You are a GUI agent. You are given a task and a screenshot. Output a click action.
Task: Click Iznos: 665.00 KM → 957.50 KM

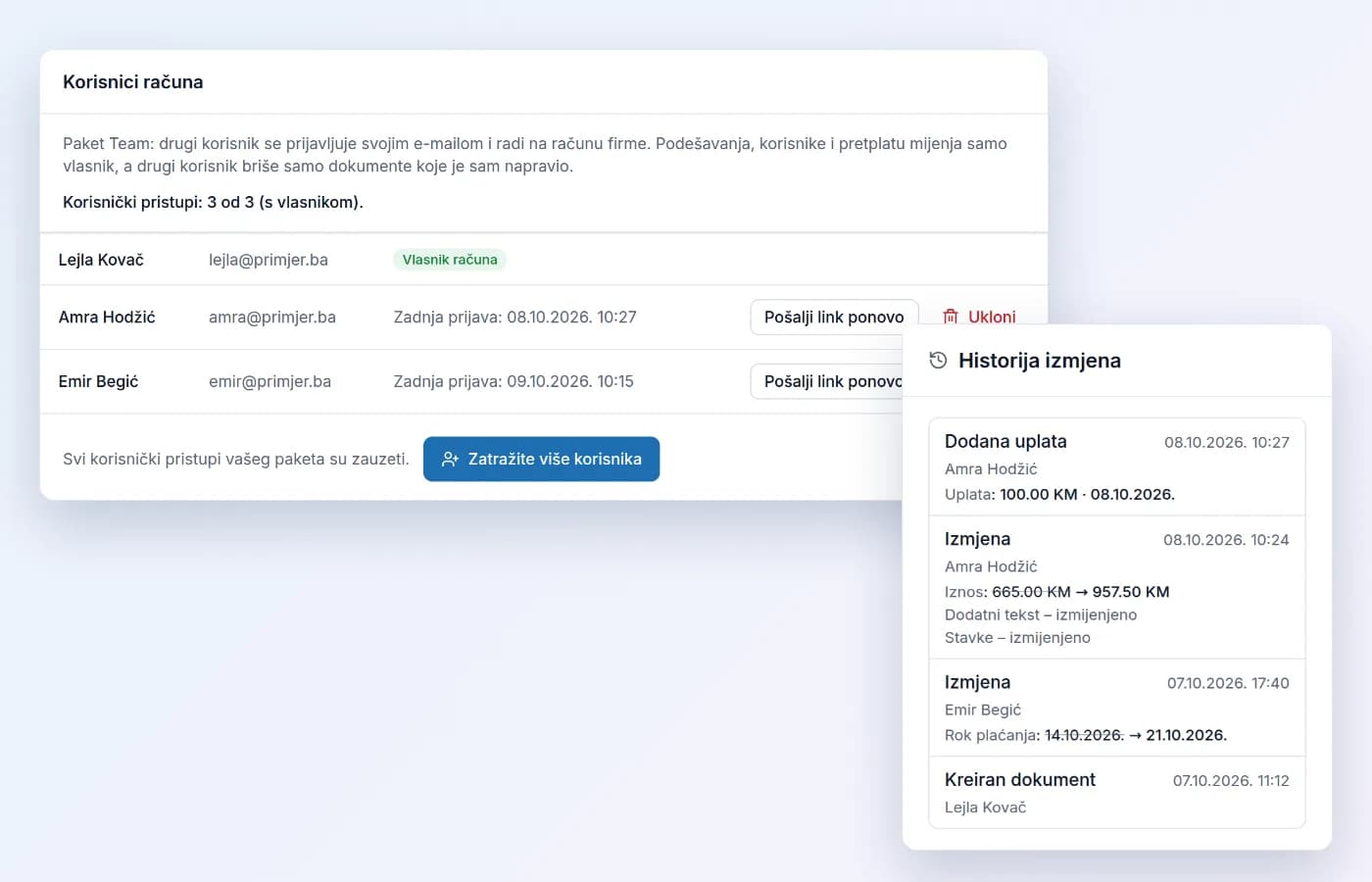click(1056, 592)
